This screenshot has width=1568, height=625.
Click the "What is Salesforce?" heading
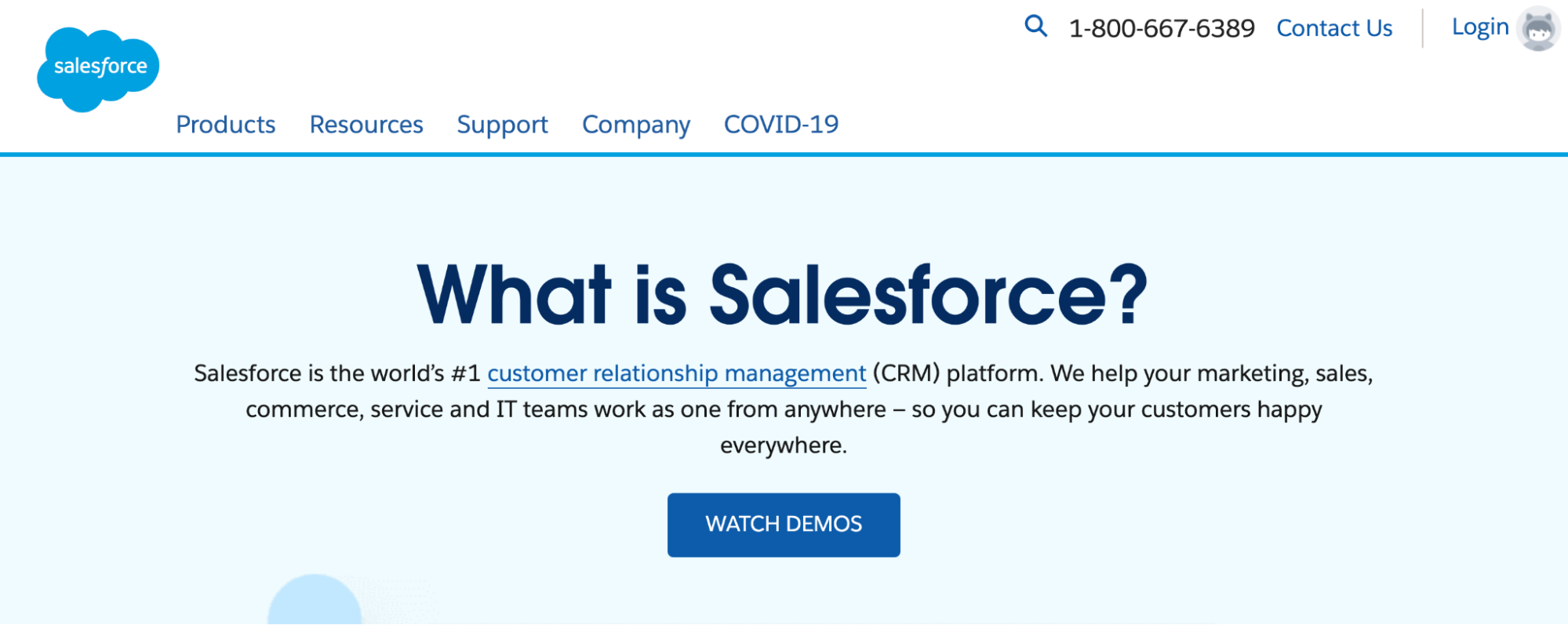(x=782, y=294)
